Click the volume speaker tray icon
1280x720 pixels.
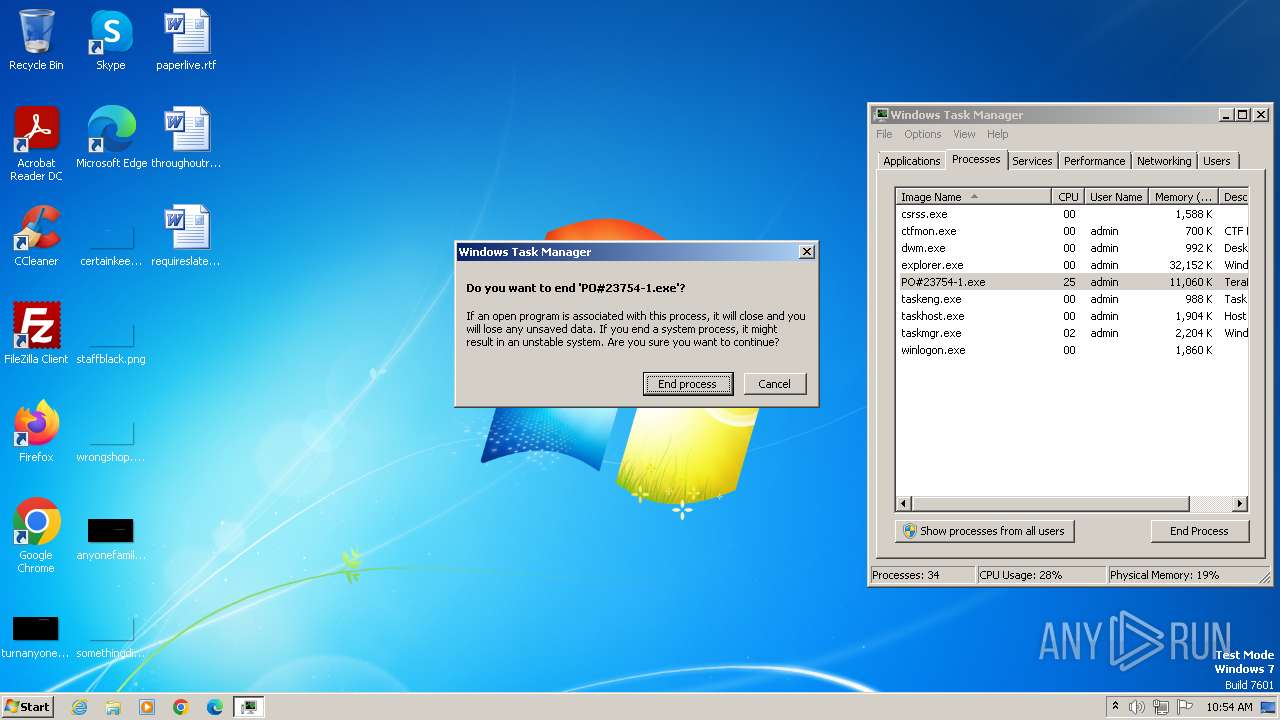pyautogui.click(x=1137, y=707)
